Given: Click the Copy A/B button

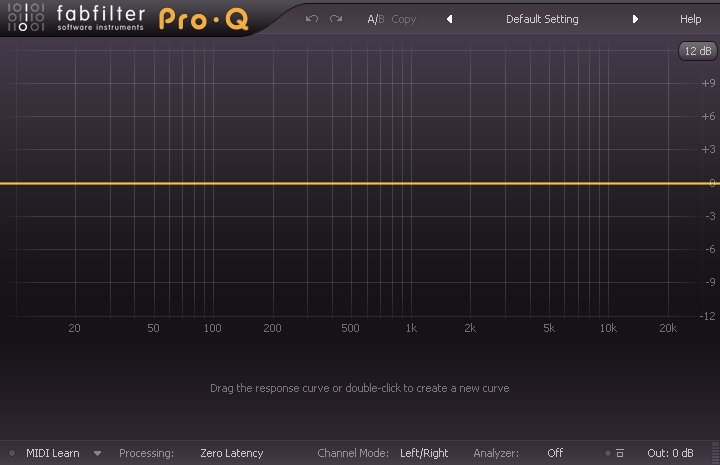Looking at the screenshot, I should click(404, 19).
